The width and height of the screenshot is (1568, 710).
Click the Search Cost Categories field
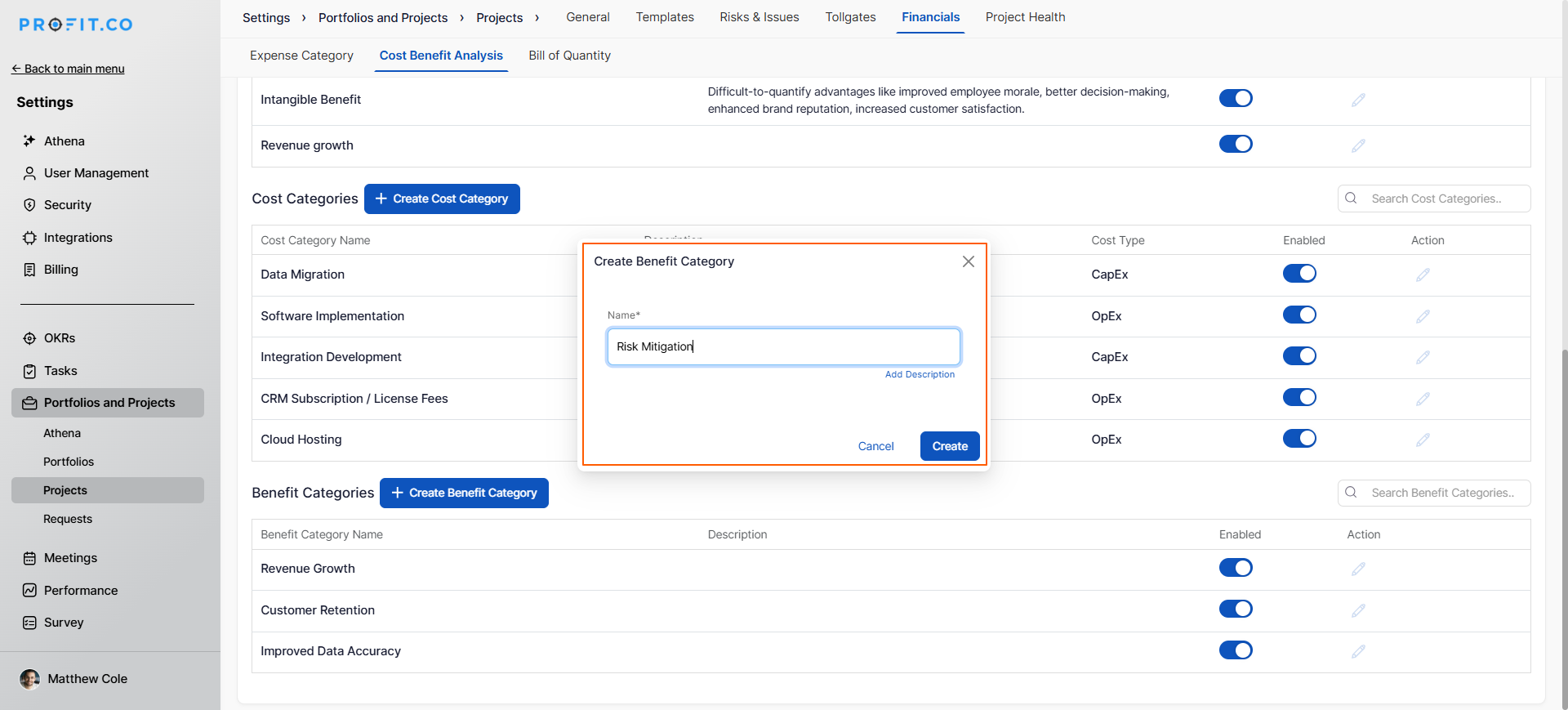(1441, 199)
